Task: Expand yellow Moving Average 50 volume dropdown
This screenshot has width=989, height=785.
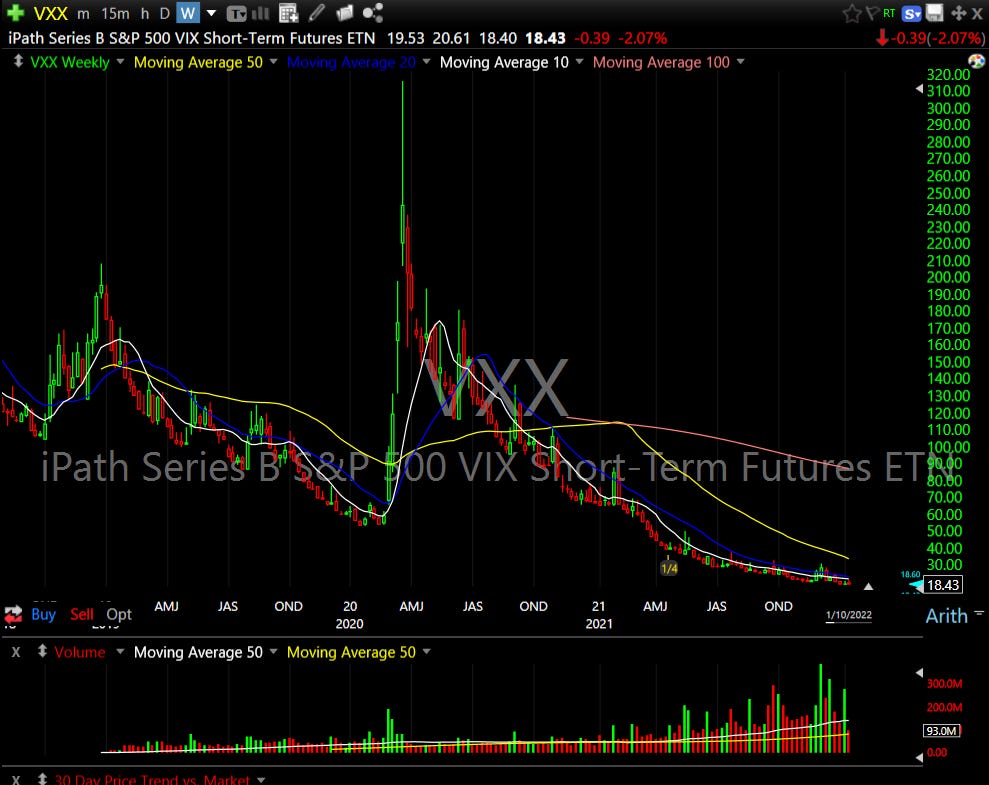Action: [426, 651]
